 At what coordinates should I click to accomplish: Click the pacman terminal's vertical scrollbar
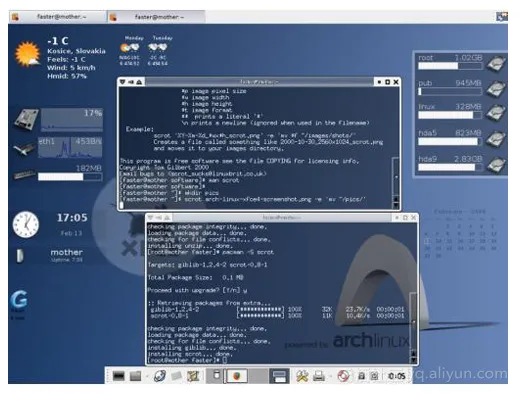(x=413, y=321)
